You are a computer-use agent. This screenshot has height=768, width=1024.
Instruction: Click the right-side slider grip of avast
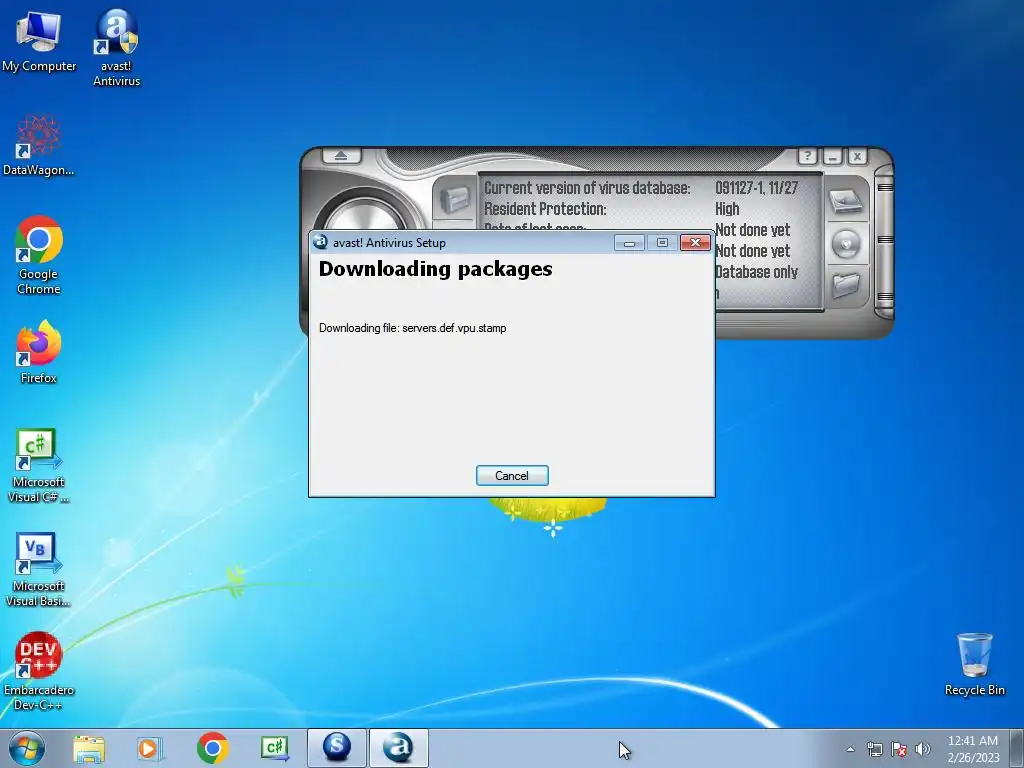[884, 242]
